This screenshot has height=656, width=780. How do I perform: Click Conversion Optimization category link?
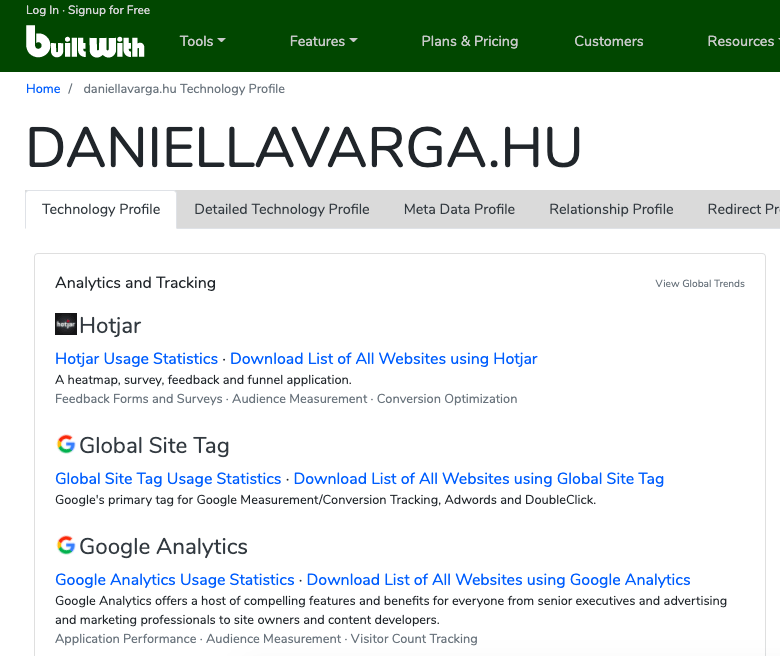447,399
